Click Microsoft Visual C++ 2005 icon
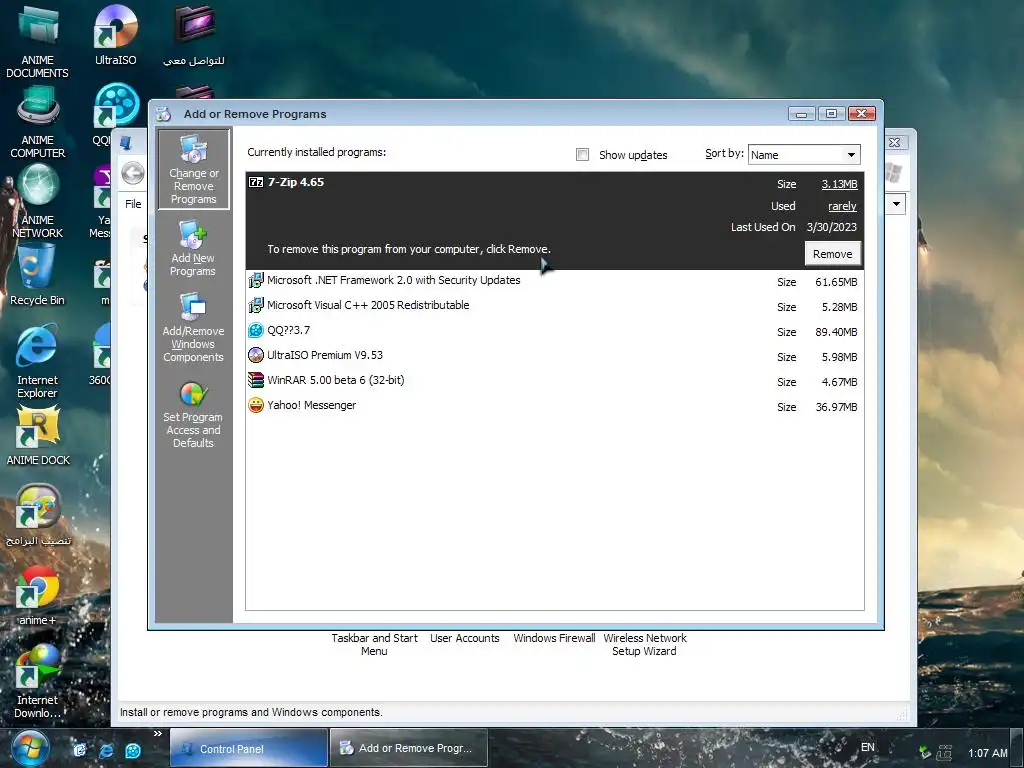This screenshot has height=768, width=1024. click(256, 306)
